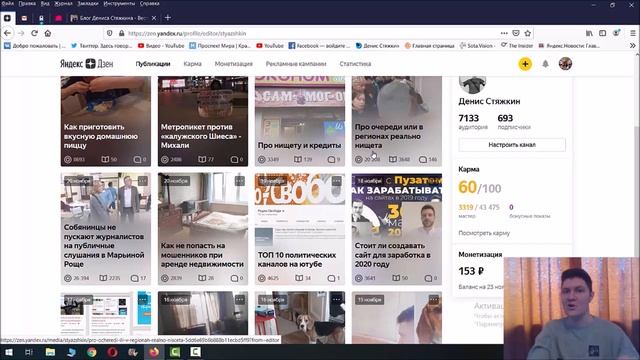
Task: Open the profile avatar in Zen header
Action: point(565,64)
